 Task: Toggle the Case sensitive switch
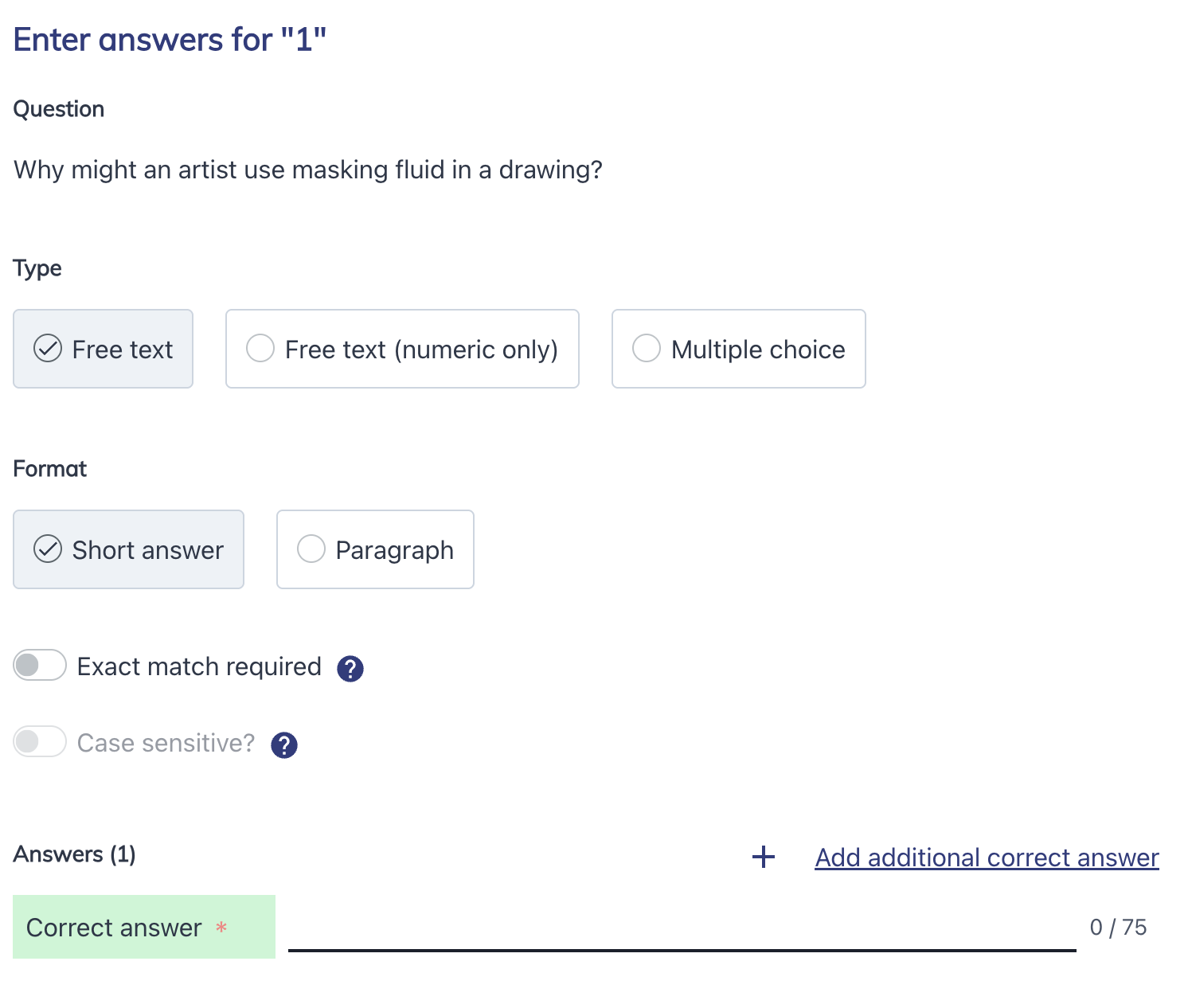coord(40,742)
